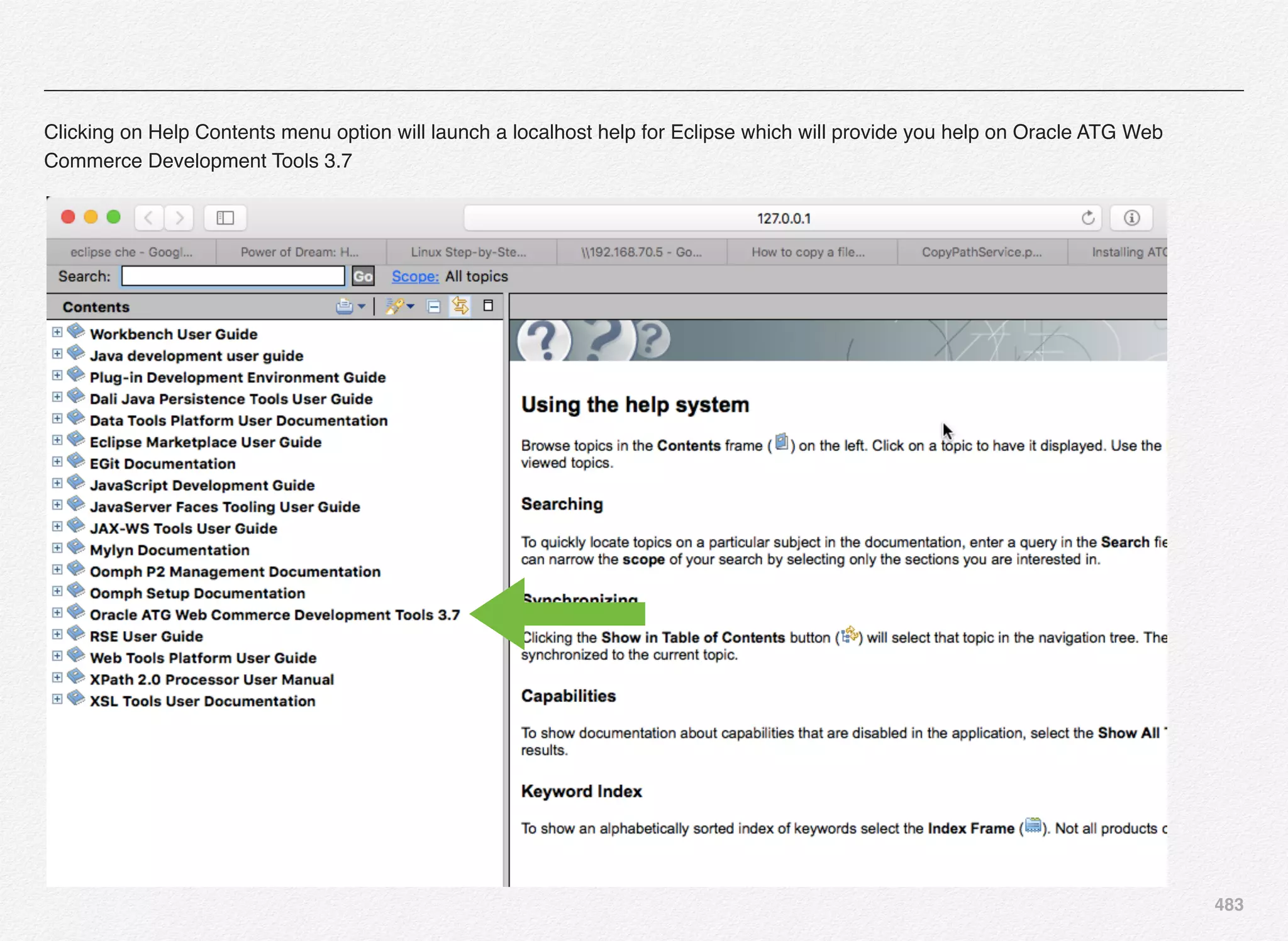Screen dimensions: 1288x941
Task: Switch to CopyPathService tab
Action: point(982,252)
